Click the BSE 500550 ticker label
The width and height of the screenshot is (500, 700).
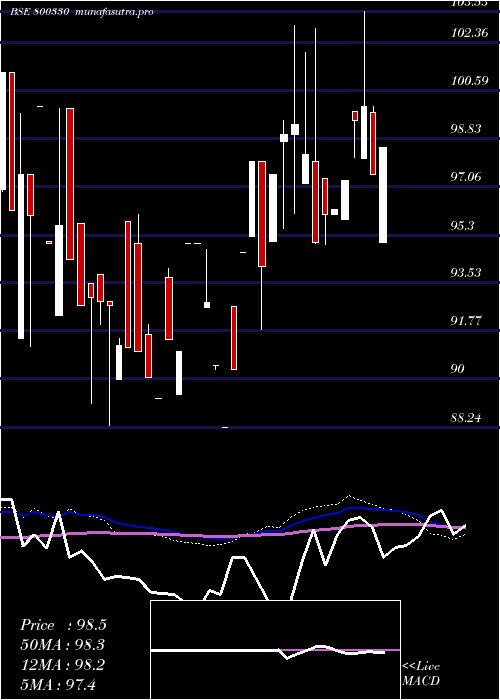[x=40, y=12]
